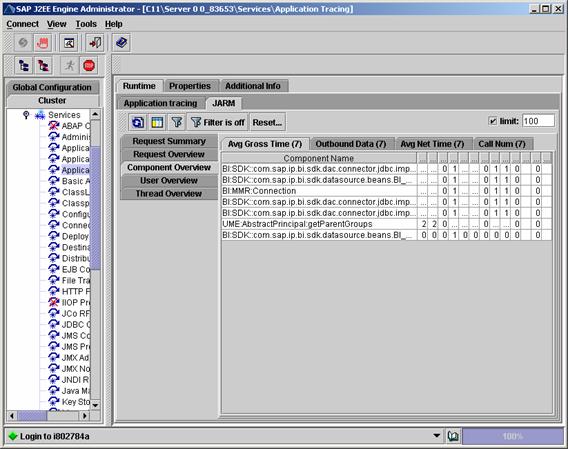Toggle the Filter is off button
Viewport: 568px width, 449px height.
[x=218, y=122]
